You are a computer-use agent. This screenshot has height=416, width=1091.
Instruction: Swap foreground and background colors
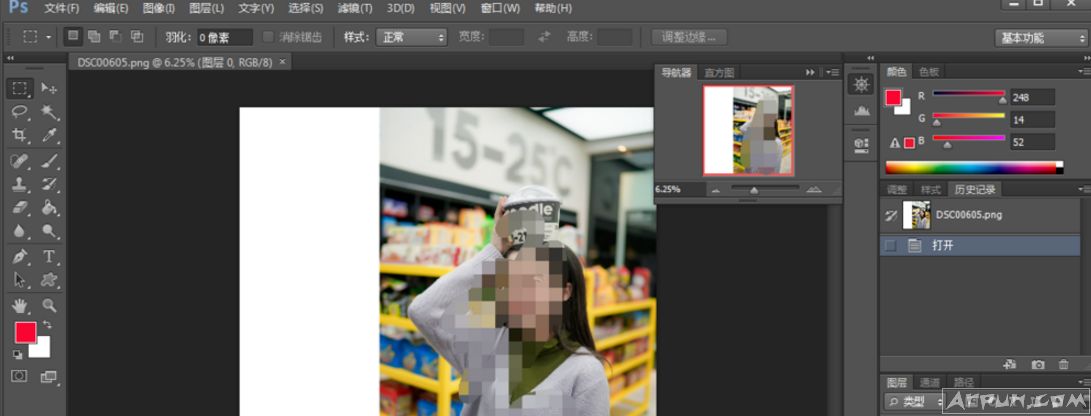click(x=46, y=325)
